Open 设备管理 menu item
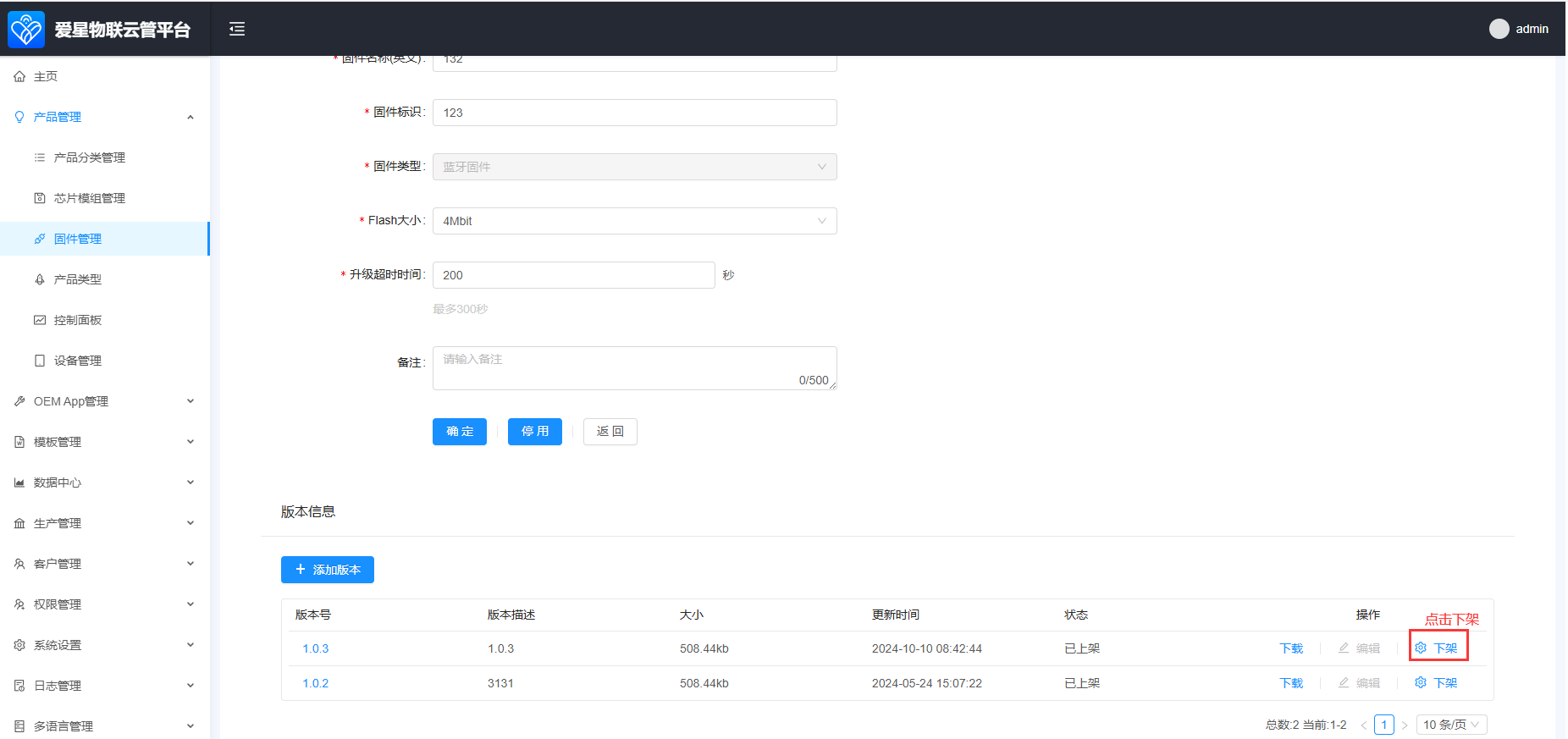Screen dimensions: 1568x739 [105, 361]
